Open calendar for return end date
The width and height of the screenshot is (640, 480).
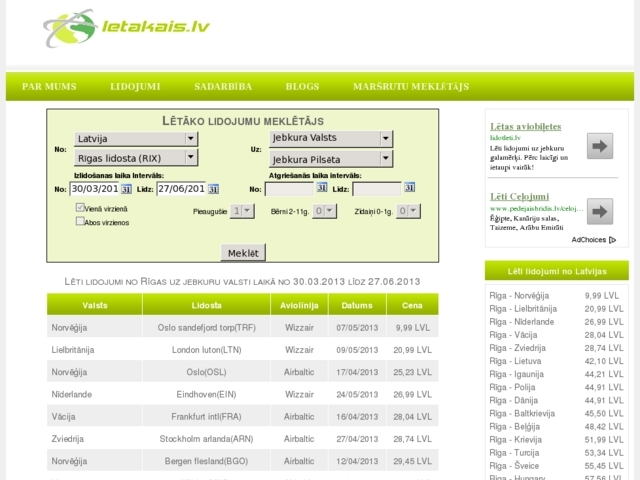(x=409, y=187)
